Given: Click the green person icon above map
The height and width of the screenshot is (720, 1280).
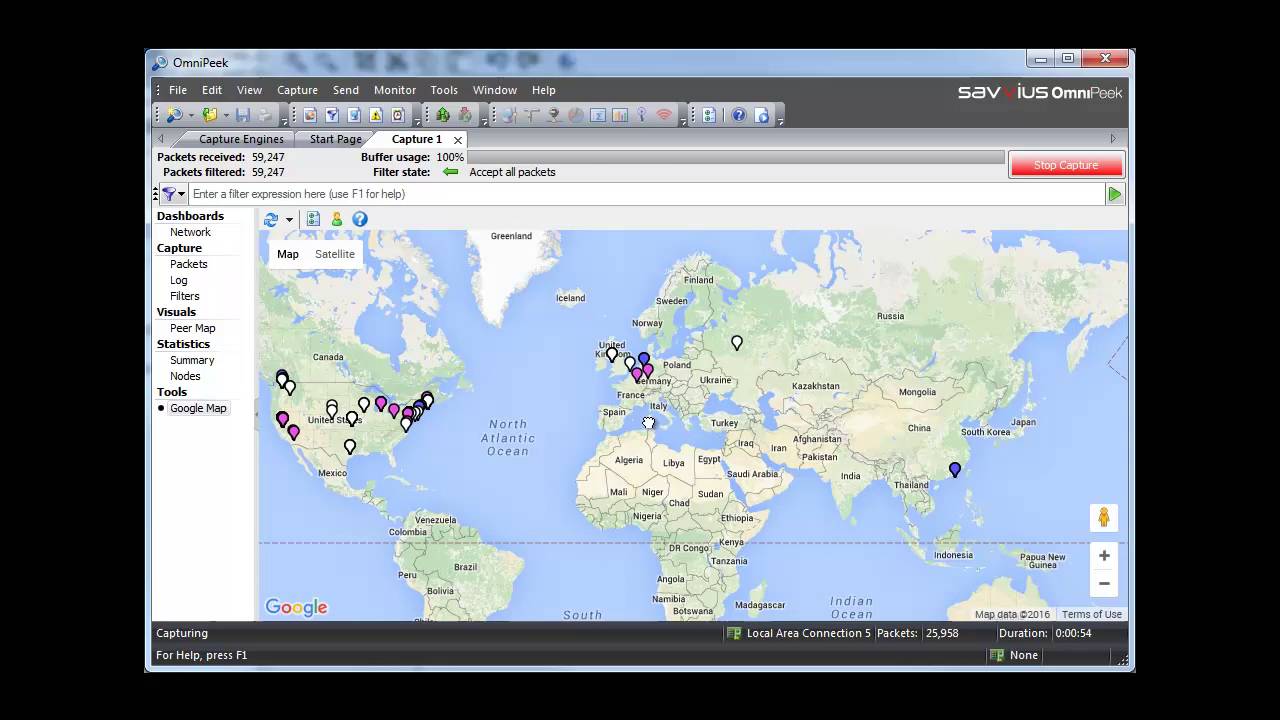Looking at the screenshot, I should pyautogui.click(x=337, y=219).
